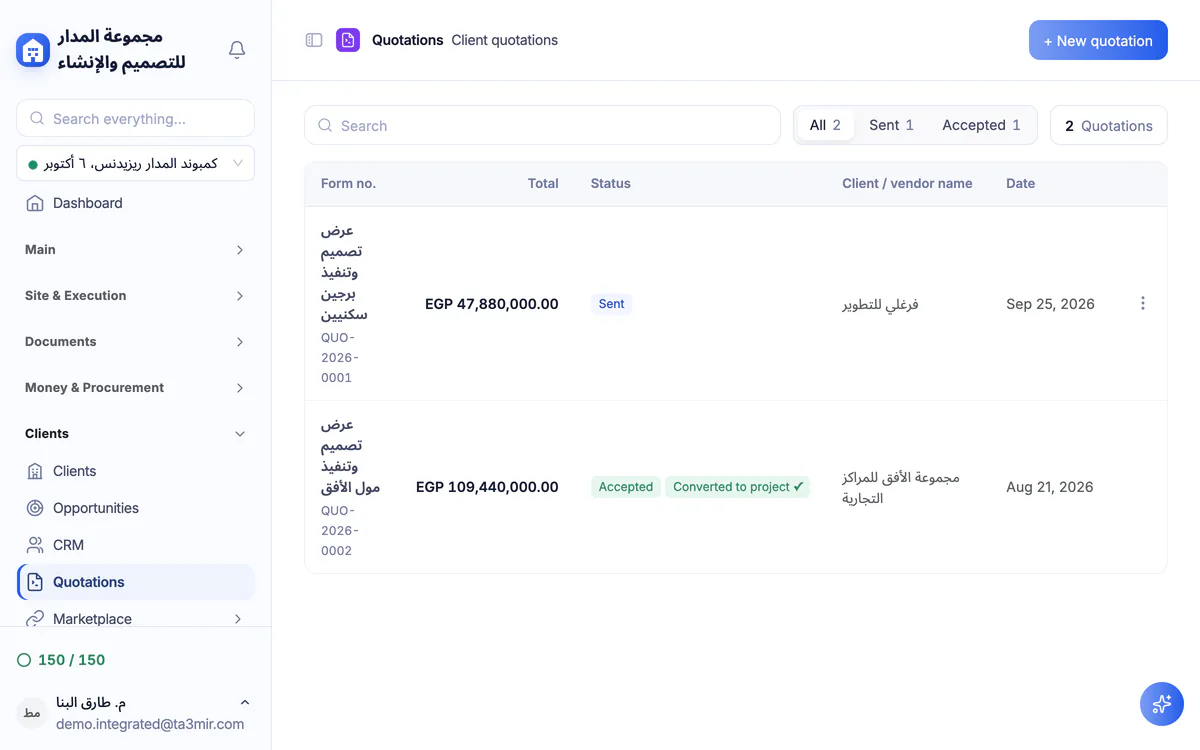Image resolution: width=1200 pixels, height=750 pixels.
Task: Open the AI assistant sparkle button
Action: click(1162, 704)
